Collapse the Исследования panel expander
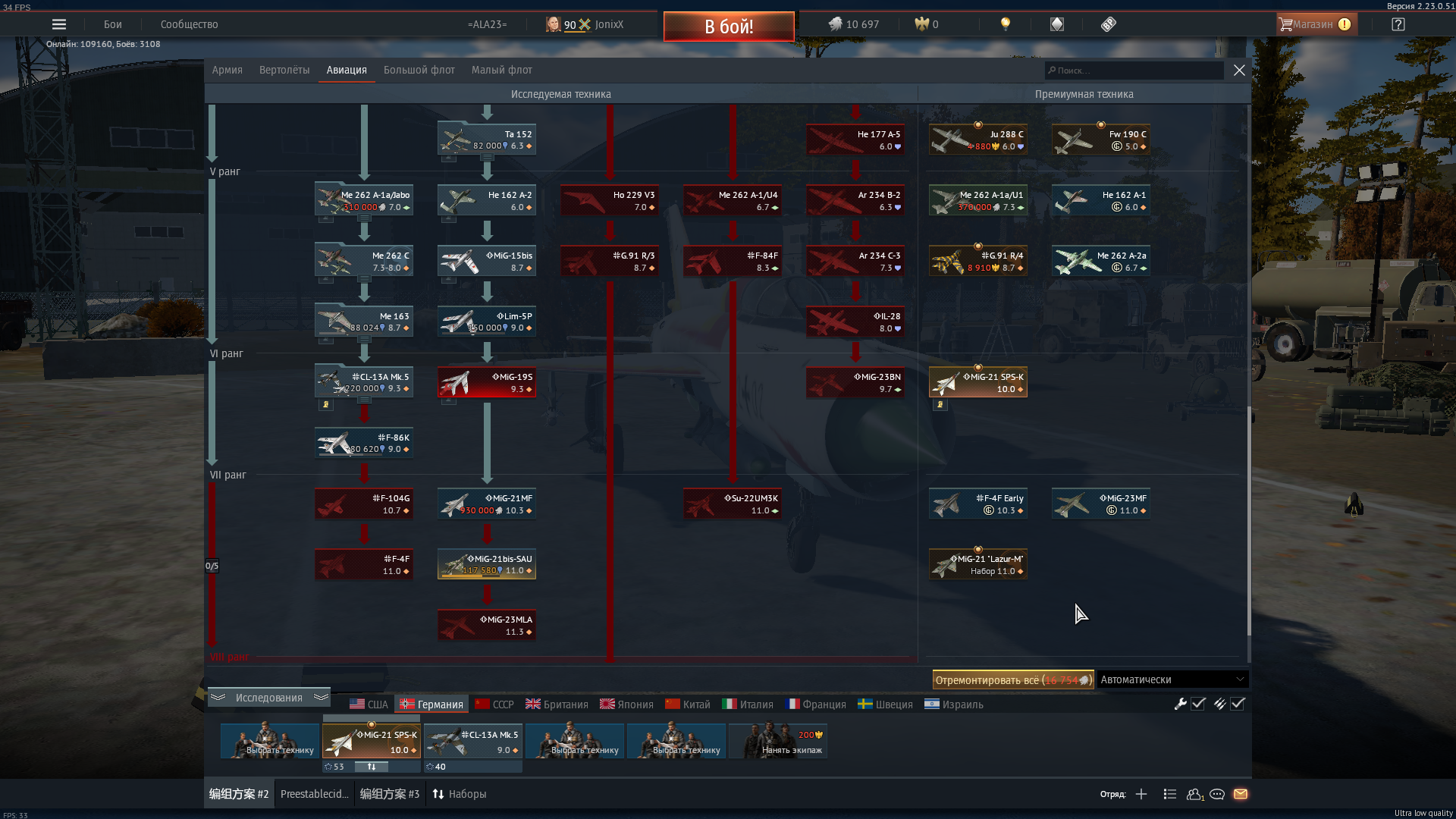This screenshot has width=1456, height=819. coord(268,698)
